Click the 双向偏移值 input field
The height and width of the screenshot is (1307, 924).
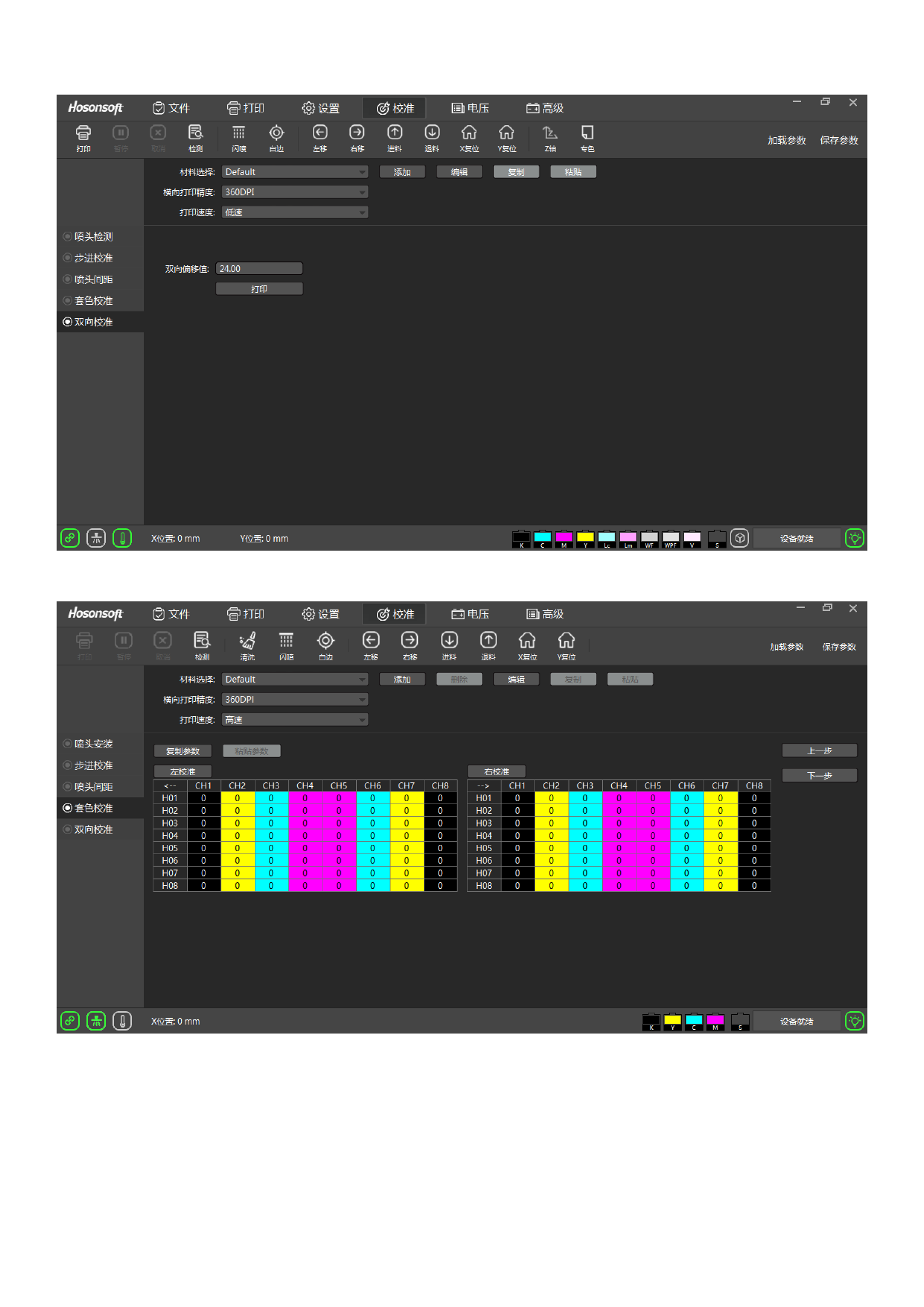(x=259, y=269)
